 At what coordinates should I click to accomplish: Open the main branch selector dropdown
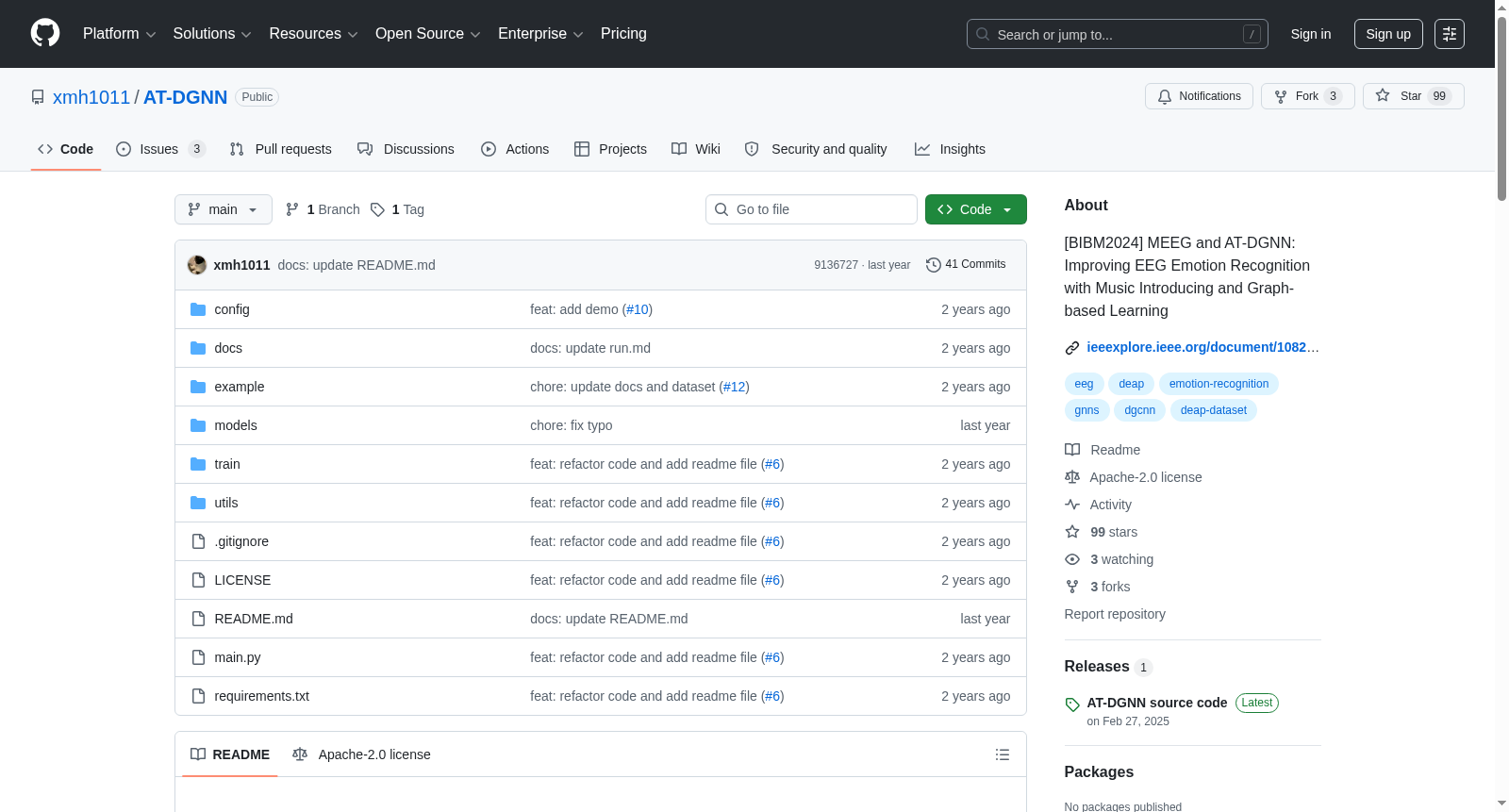pos(224,209)
